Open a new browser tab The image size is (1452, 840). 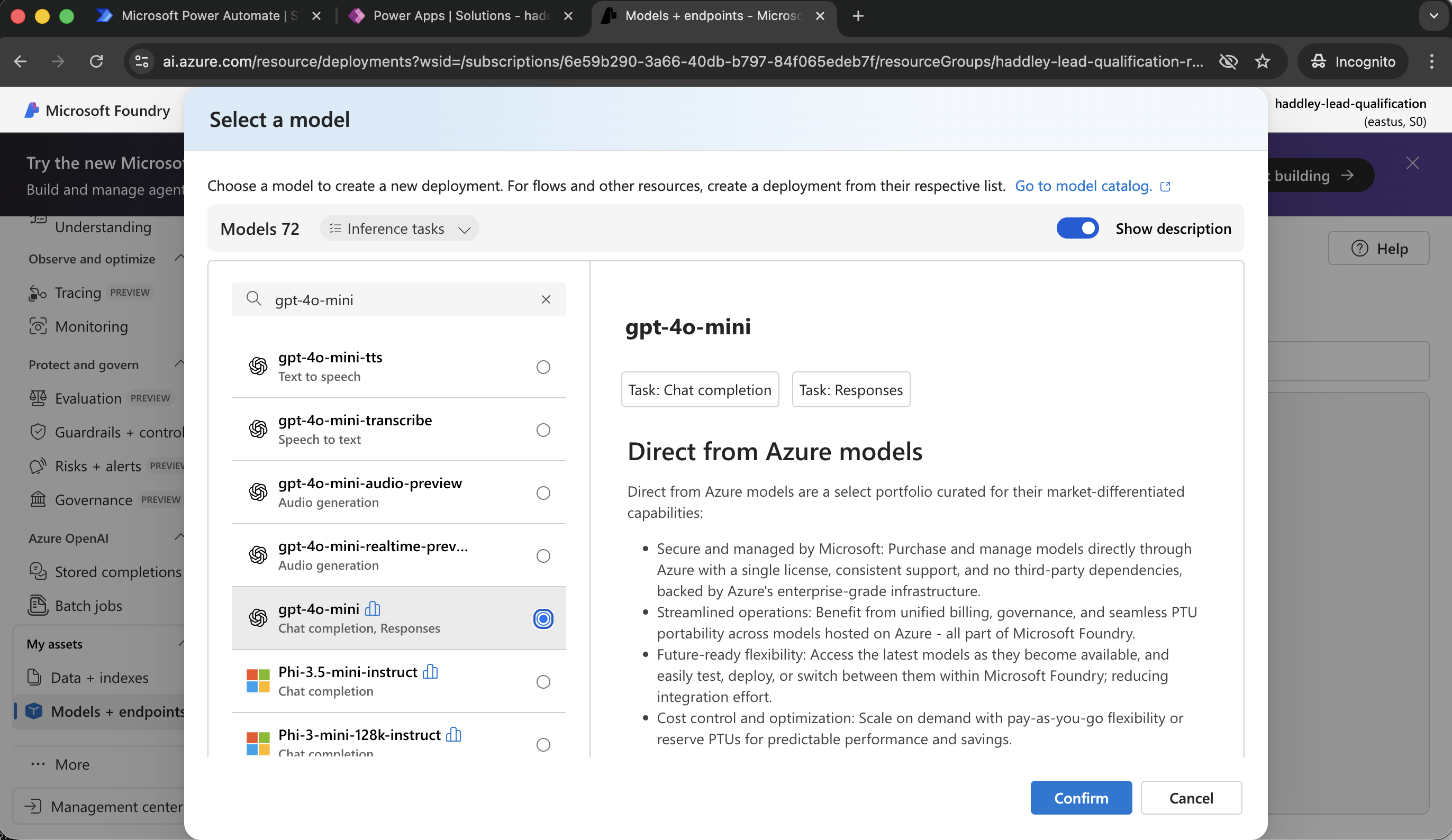[858, 16]
